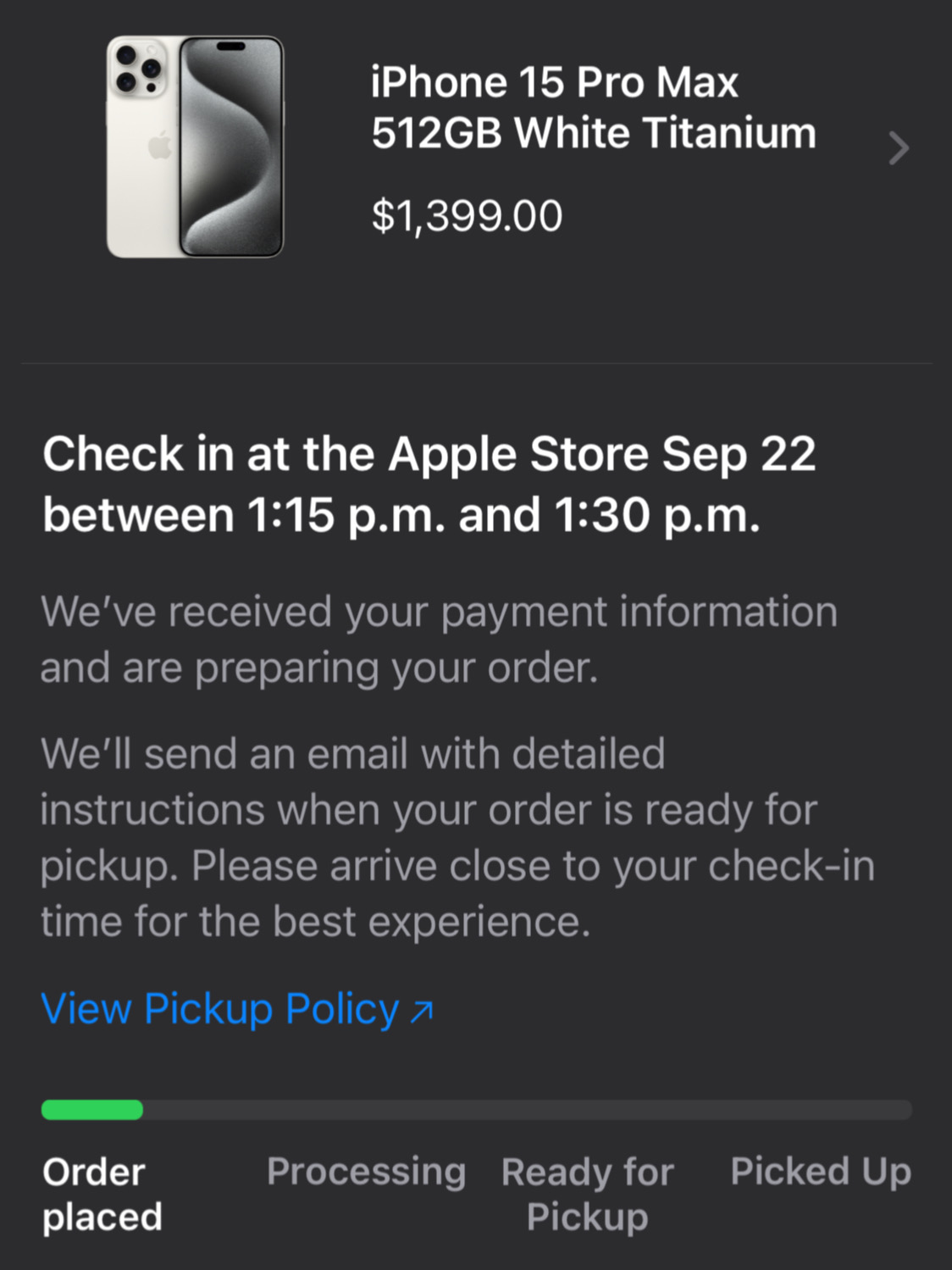Select the Processing step label
The width and height of the screenshot is (952, 1270).
[366, 1172]
